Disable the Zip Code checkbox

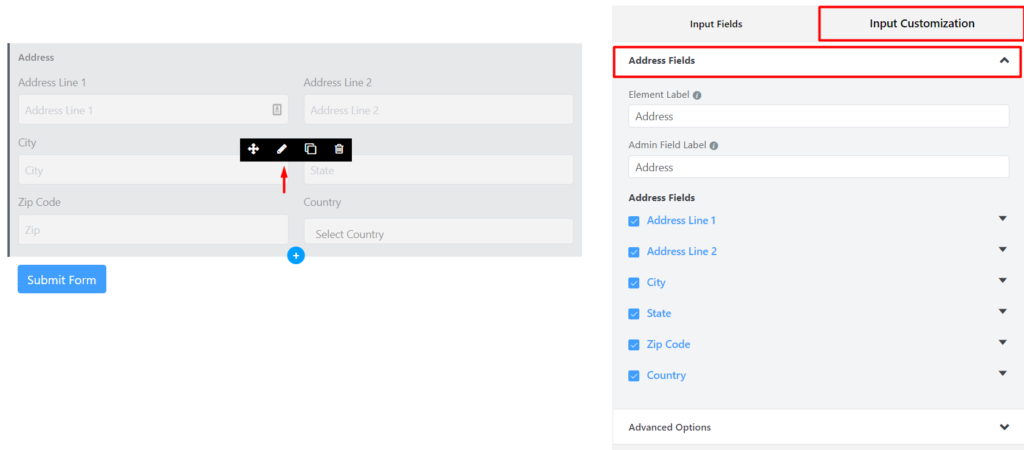pos(633,345)
